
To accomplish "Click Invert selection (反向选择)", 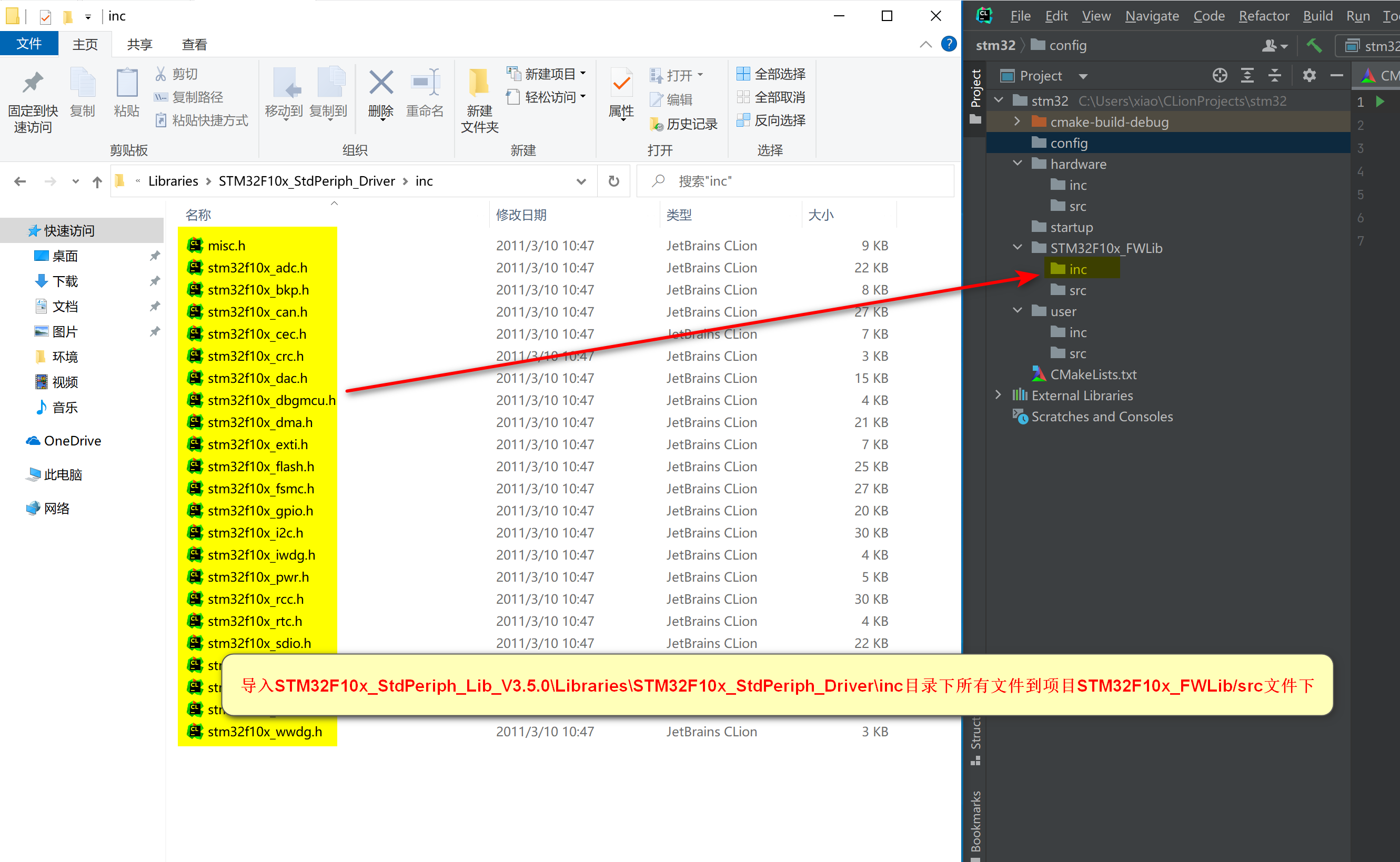I will (770, 120).
